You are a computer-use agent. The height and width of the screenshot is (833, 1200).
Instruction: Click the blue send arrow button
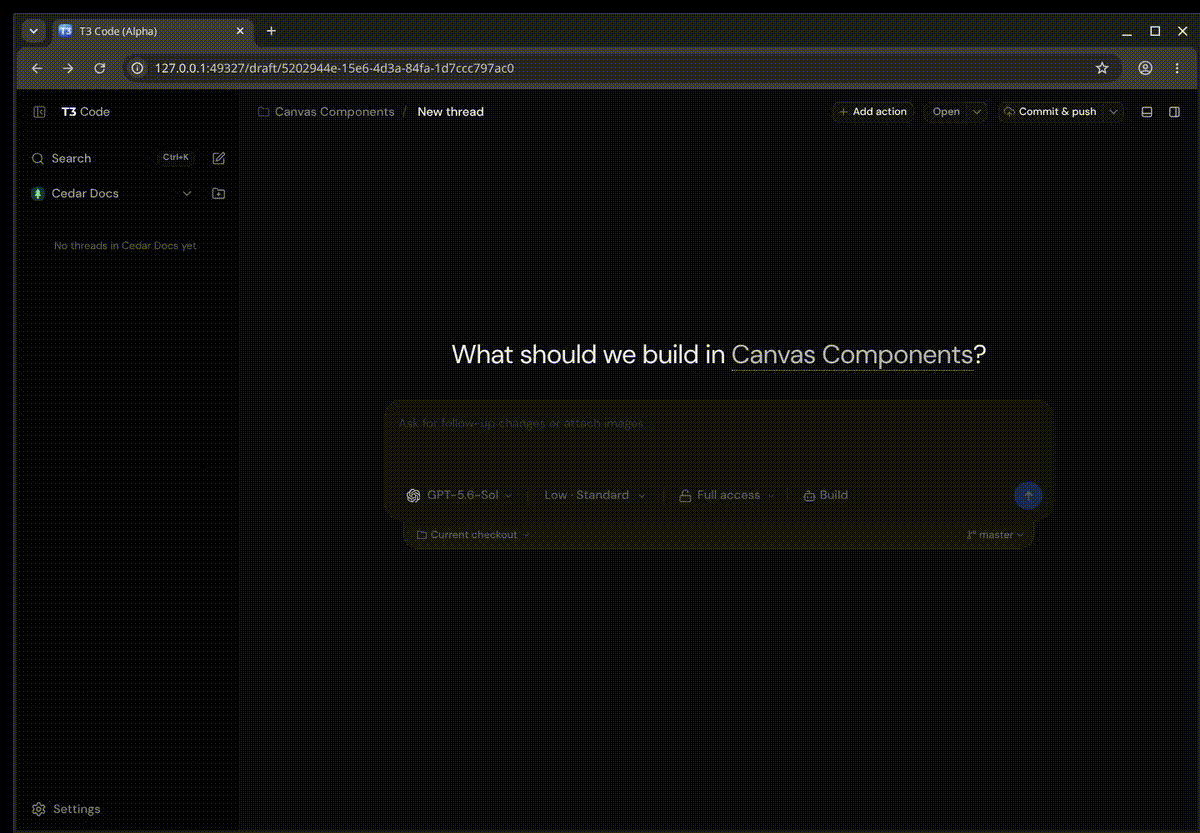[1028, 495]
